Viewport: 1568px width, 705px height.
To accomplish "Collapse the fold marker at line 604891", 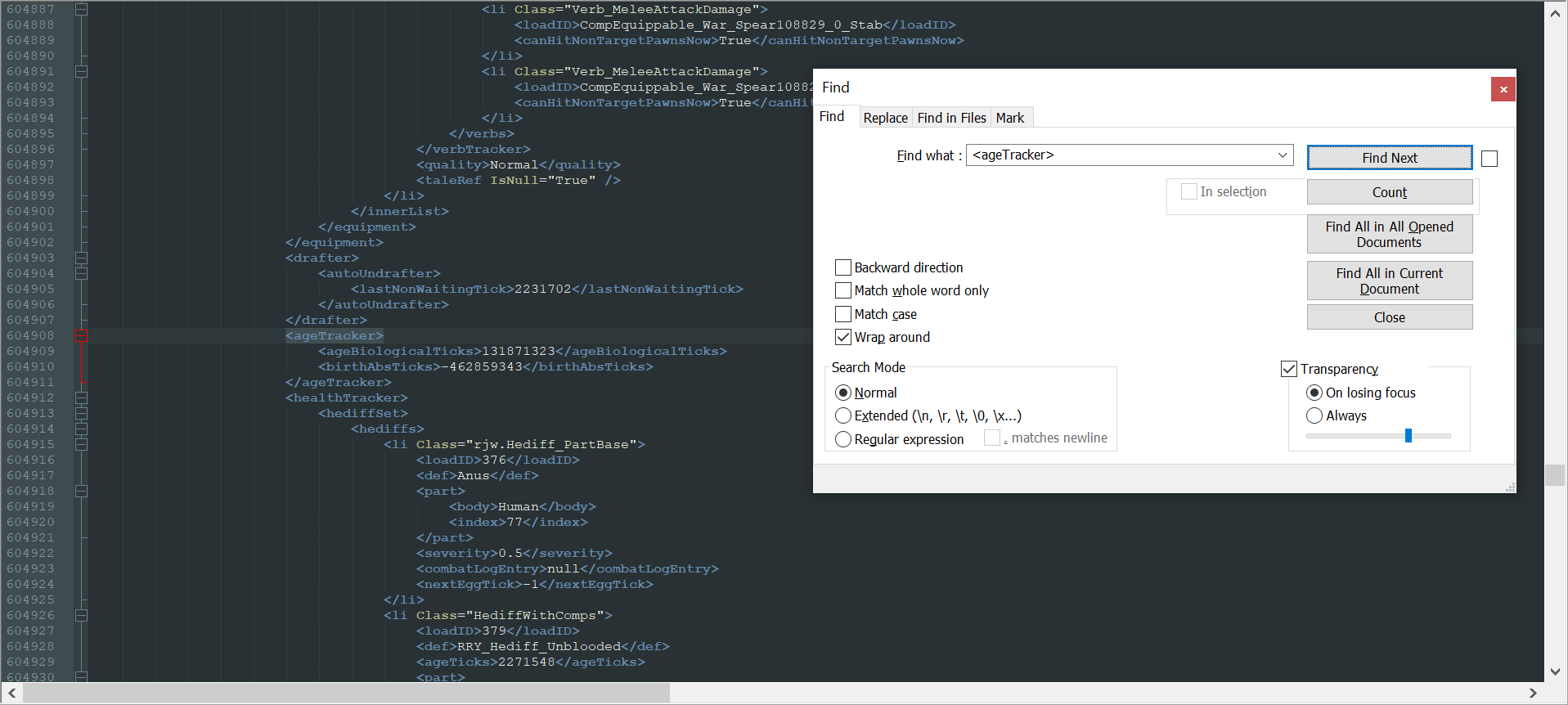I will click(x=81, y=71).
